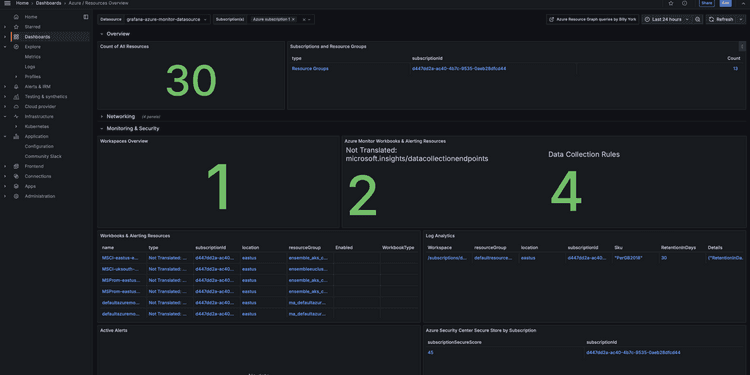Open the hamburger menu at top left
750x375 pixels.
pyautogui.click(x=7, y=3)
